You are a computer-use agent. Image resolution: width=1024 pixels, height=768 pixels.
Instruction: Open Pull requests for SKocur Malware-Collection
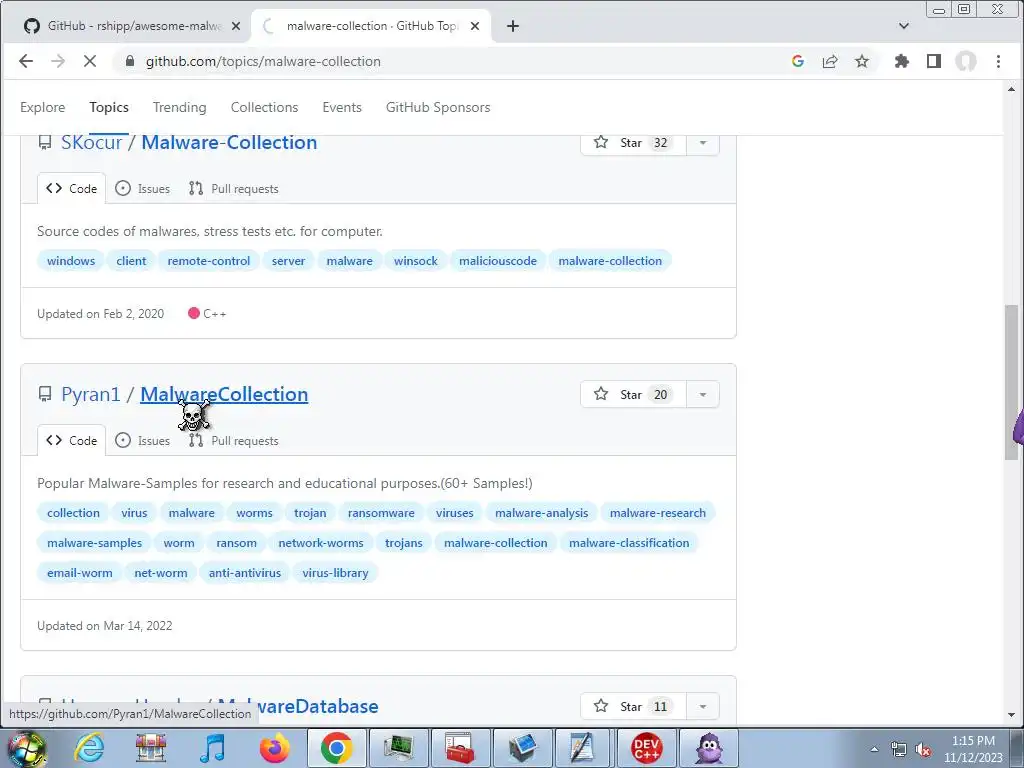pyautogui.click(x=234, y=188)
